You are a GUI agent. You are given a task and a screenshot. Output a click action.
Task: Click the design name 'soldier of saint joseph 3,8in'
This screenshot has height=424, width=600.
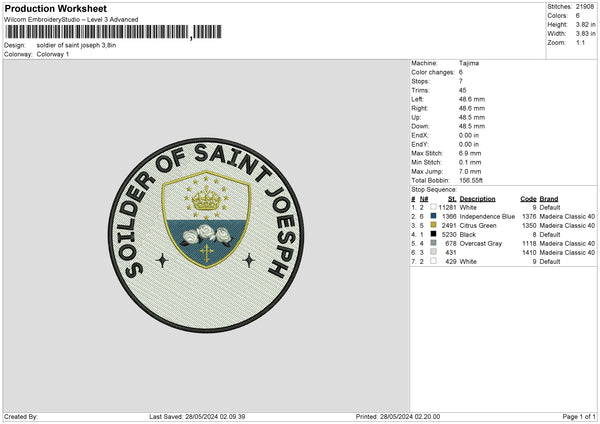(x=76, y=45)
